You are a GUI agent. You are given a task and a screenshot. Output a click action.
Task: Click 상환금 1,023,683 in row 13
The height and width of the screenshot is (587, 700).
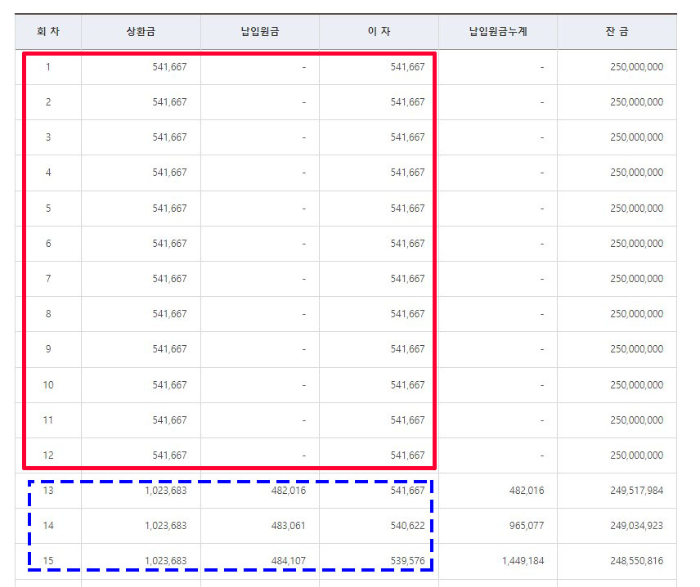(x=166, y=491)
